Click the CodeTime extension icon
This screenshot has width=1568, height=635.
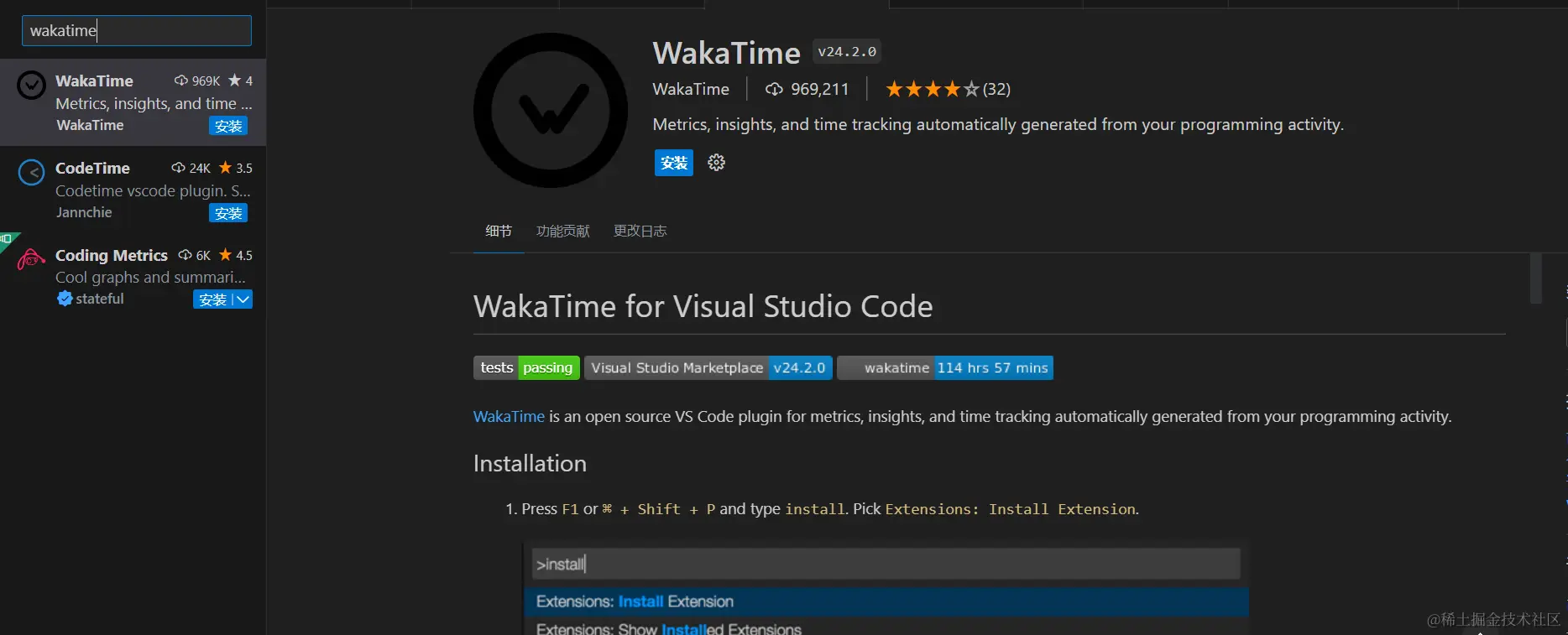pyautogui.click(x=32, y=173)
